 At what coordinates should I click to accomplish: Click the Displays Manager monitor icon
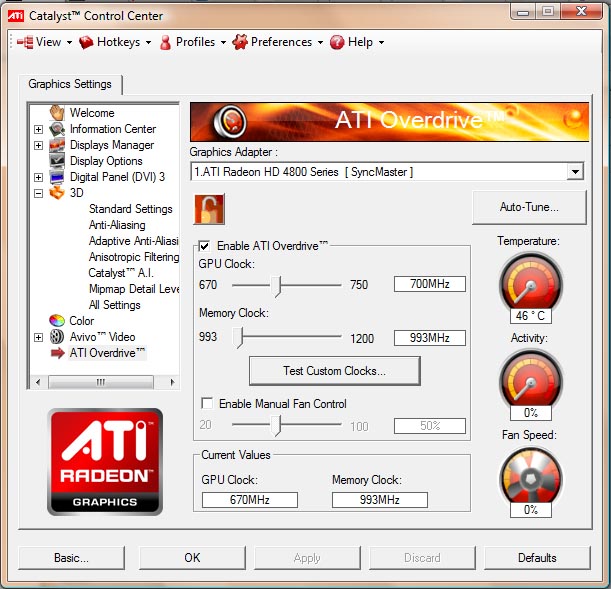58,145
